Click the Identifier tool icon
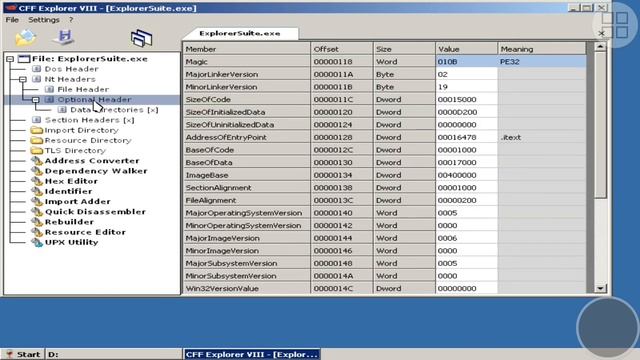This screenshot has height=360, width=640. [x=37, y=191]
